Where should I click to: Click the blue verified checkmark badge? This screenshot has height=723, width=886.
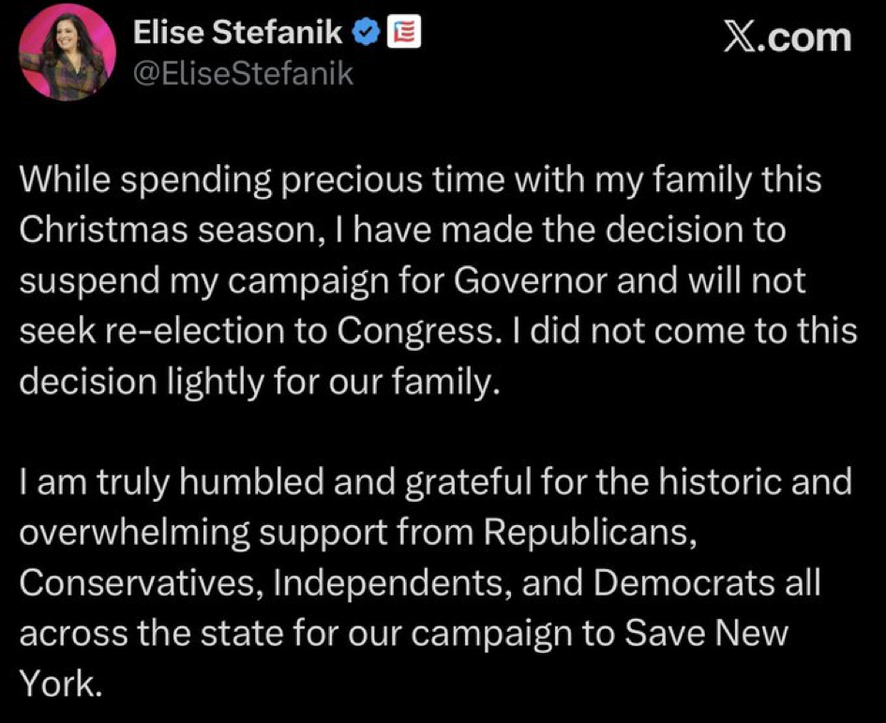coord(366,35)
